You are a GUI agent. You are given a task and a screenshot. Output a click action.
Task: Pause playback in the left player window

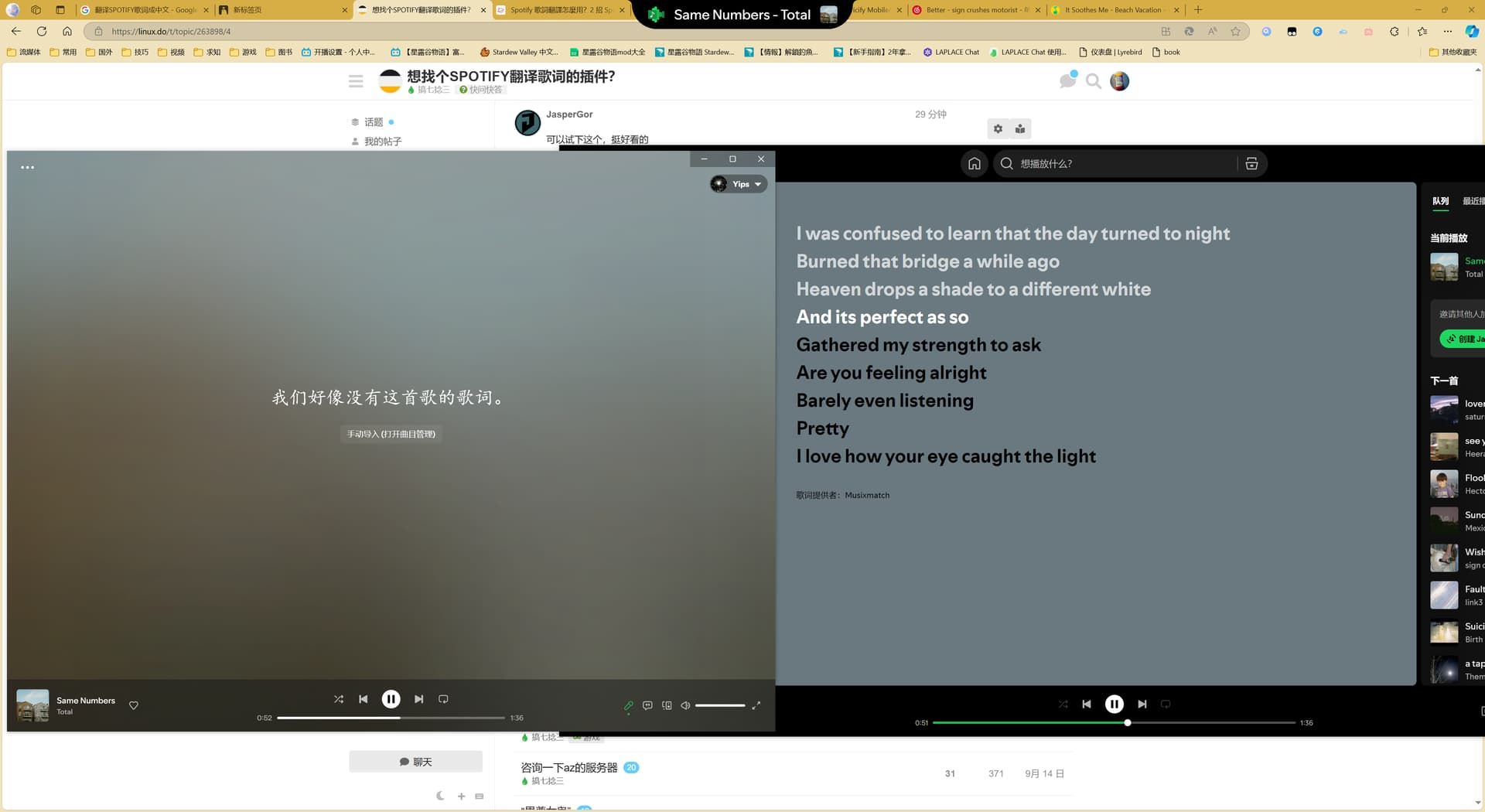coord(391,699)
